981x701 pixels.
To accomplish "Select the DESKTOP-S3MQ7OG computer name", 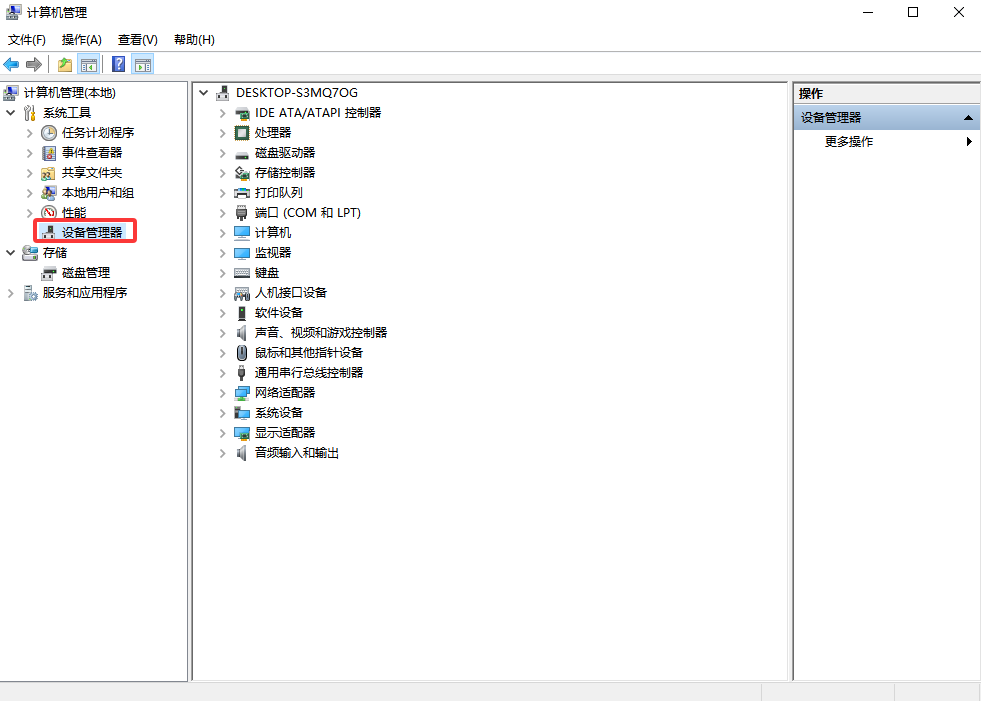I will (x=297, y=93).
